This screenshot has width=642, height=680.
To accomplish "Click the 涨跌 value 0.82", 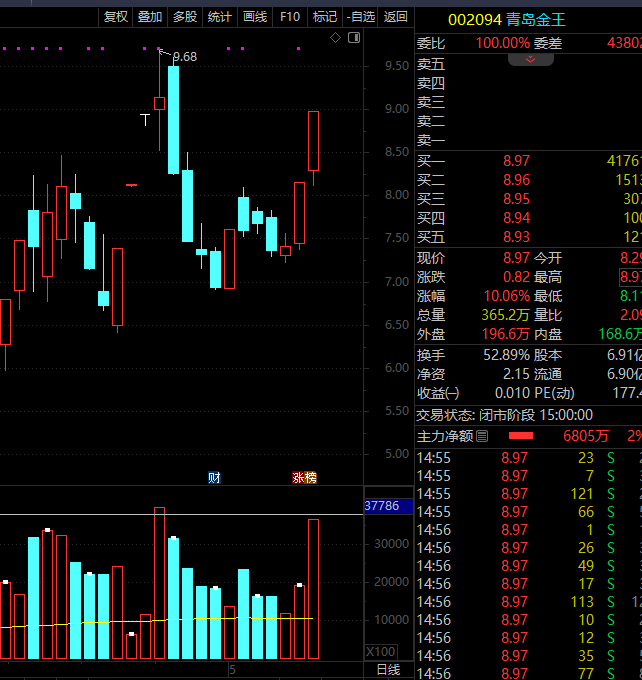I will click(x=516, y=277).
